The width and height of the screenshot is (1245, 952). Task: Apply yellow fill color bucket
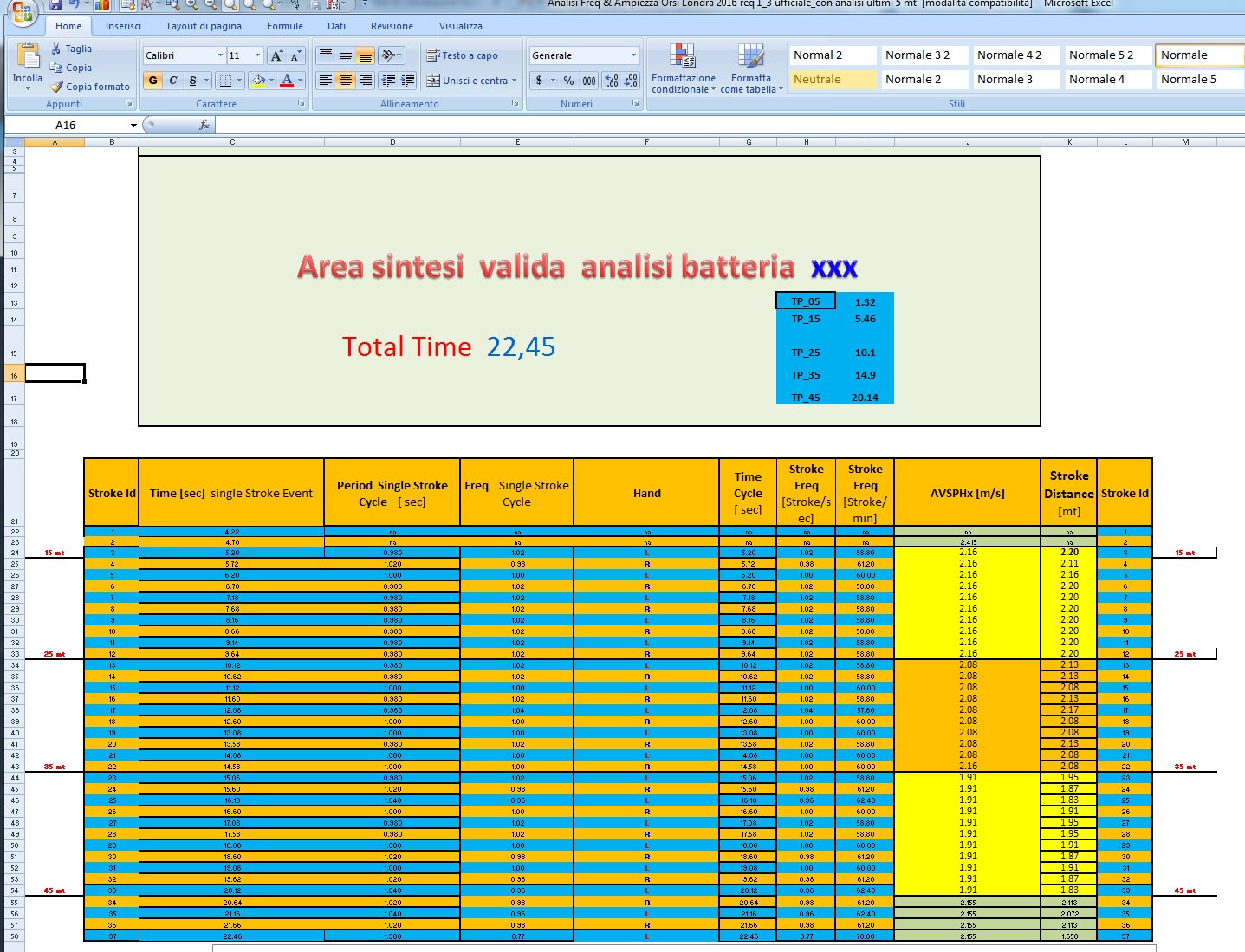pyautogui.click(x=257, y=81)
